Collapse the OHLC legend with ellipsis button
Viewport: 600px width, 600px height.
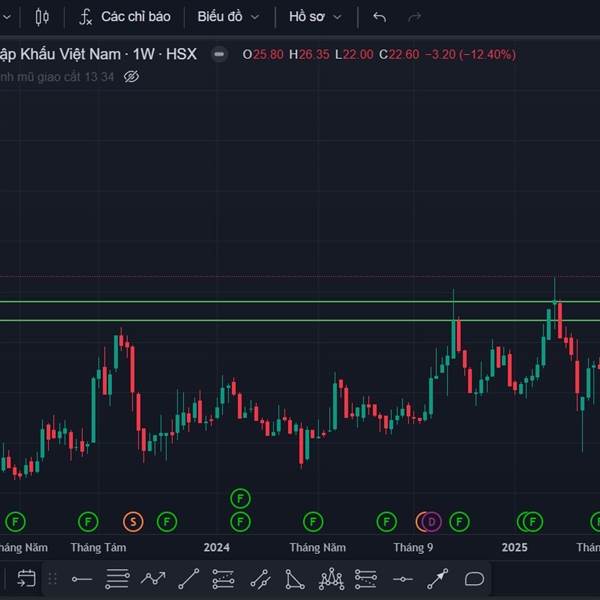(x=219, y=54)
